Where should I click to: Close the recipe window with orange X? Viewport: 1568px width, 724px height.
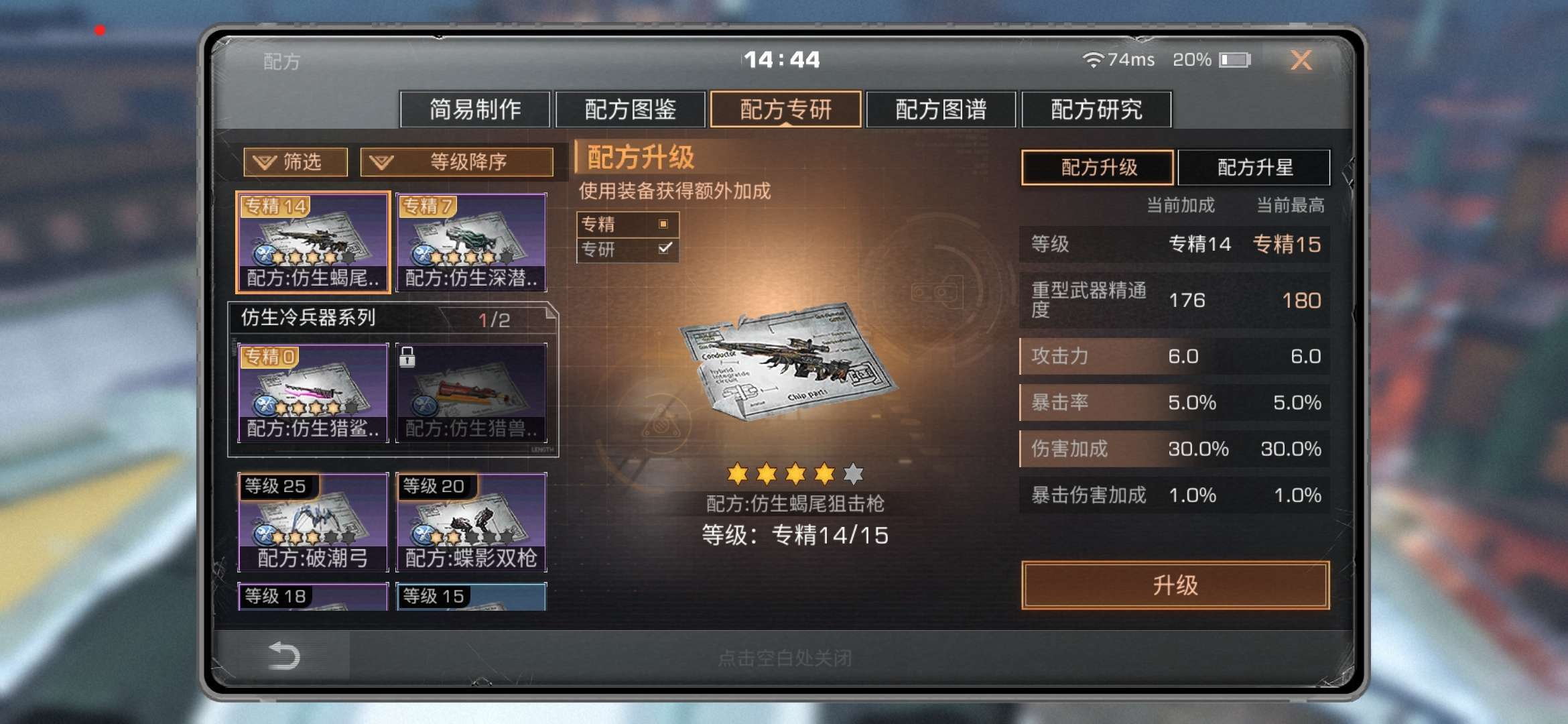pos(1301,60)
